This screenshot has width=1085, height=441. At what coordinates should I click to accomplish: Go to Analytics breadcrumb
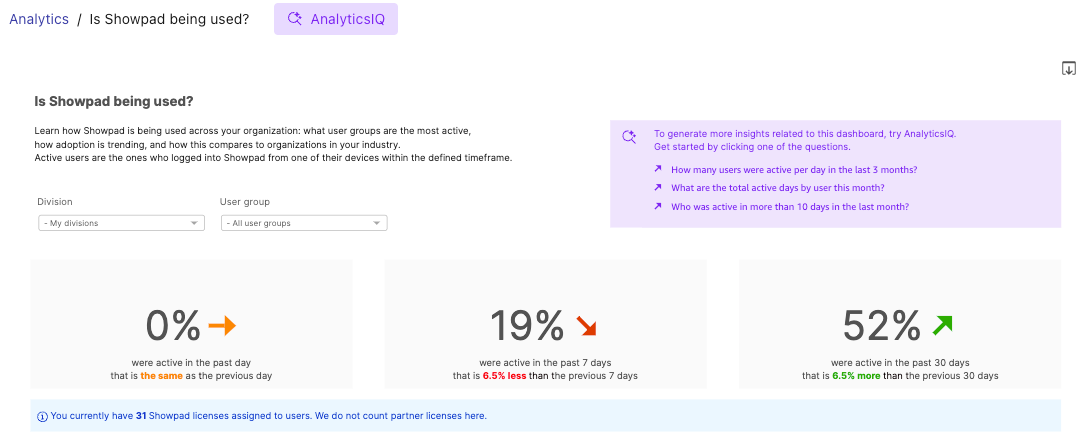[x=39, y=19]
